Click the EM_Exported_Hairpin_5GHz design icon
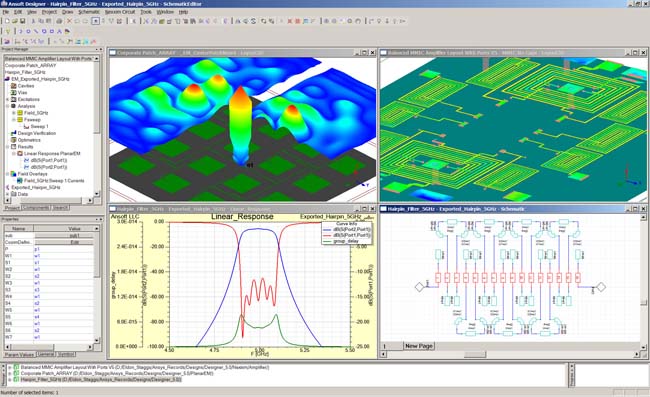650x397 pixels. 7,79
